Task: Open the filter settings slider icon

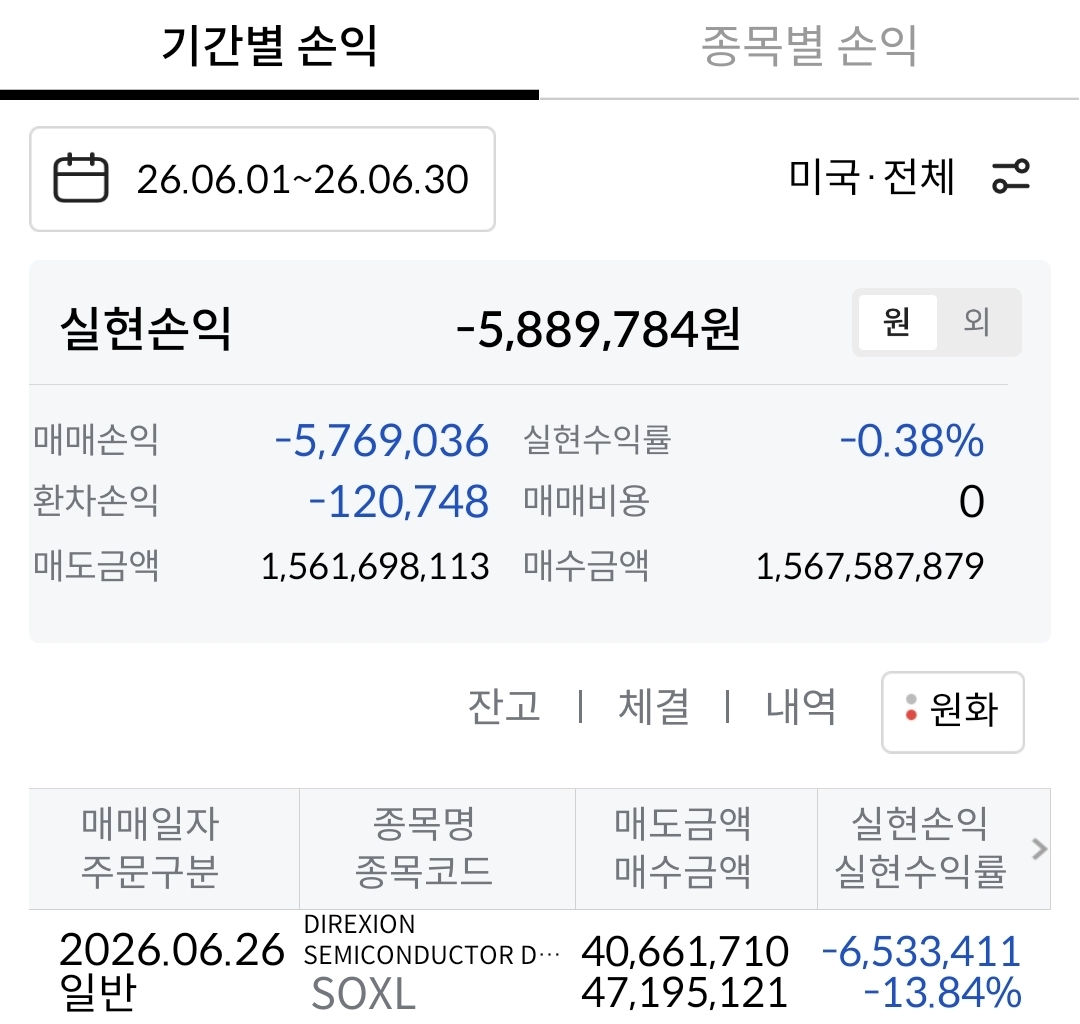Action: tap(1010, 176)
